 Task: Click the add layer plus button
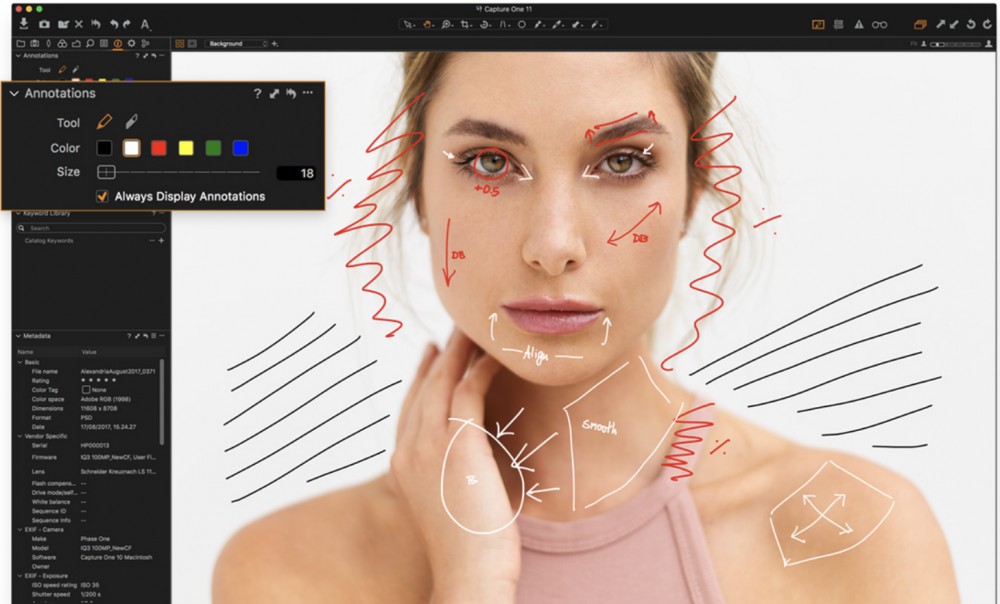point(275,43)
